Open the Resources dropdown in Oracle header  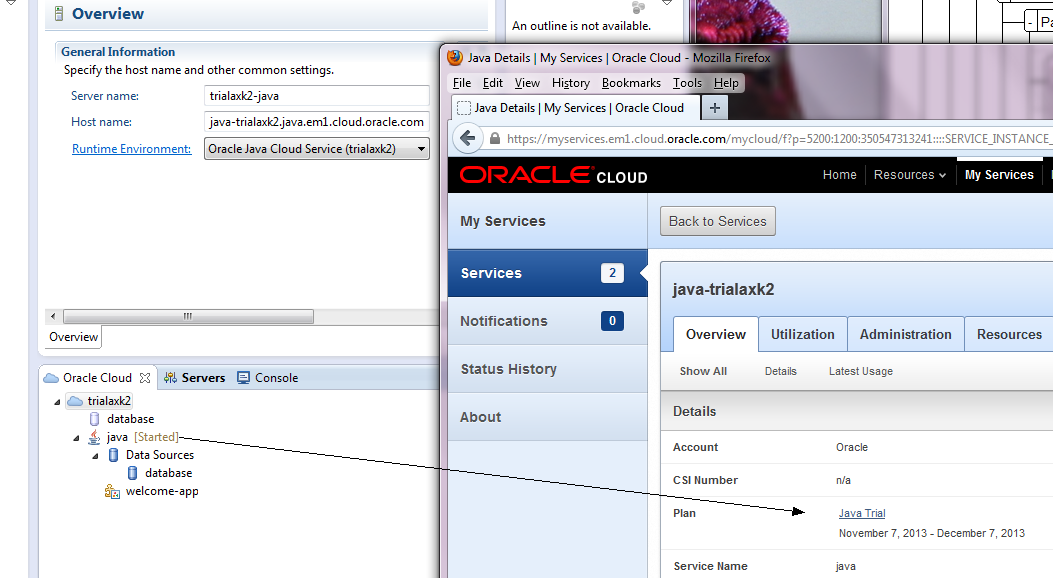910,175
